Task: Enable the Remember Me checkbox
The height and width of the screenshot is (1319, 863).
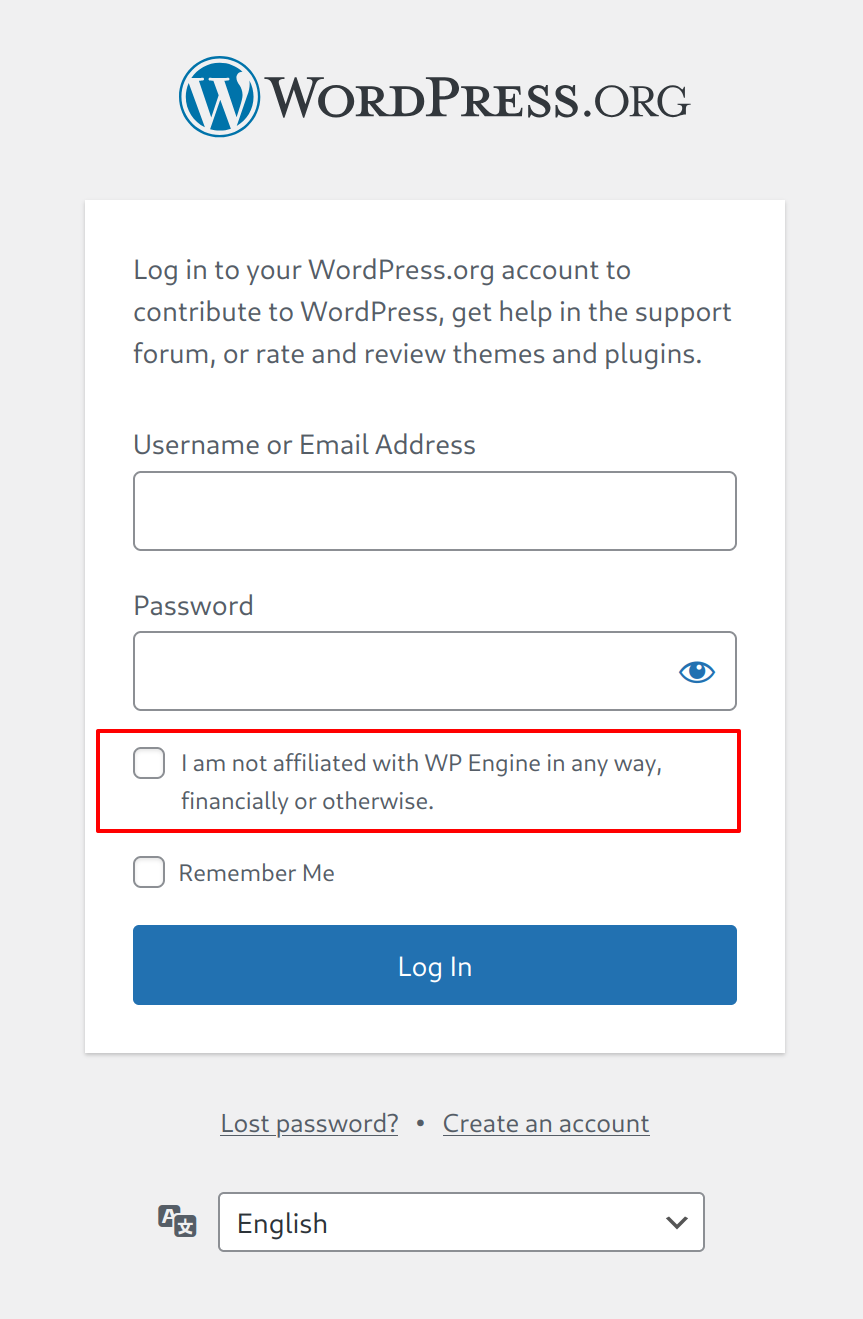Action: pos(150,873)
